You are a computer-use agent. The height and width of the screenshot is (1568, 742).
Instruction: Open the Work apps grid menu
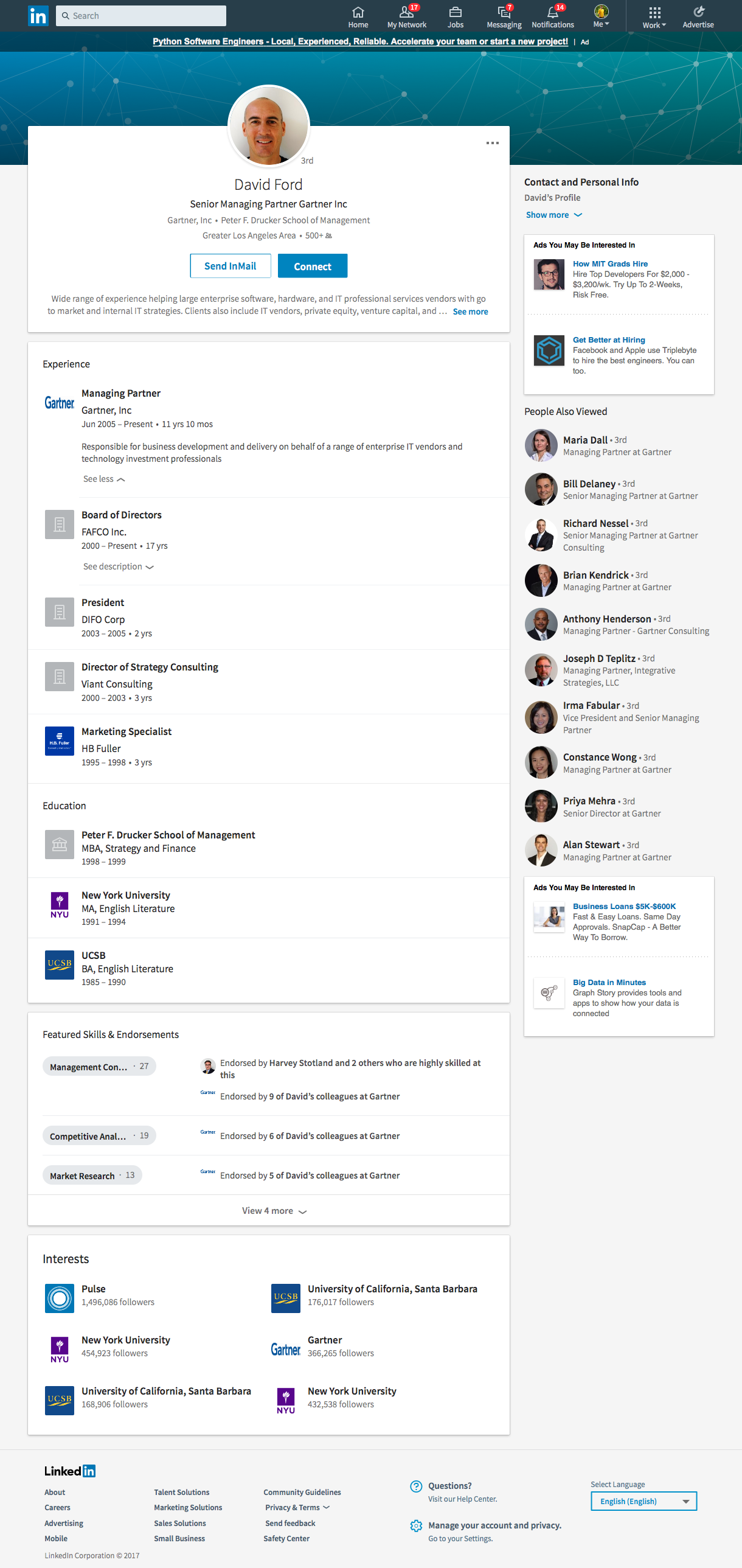click(654, 13)
